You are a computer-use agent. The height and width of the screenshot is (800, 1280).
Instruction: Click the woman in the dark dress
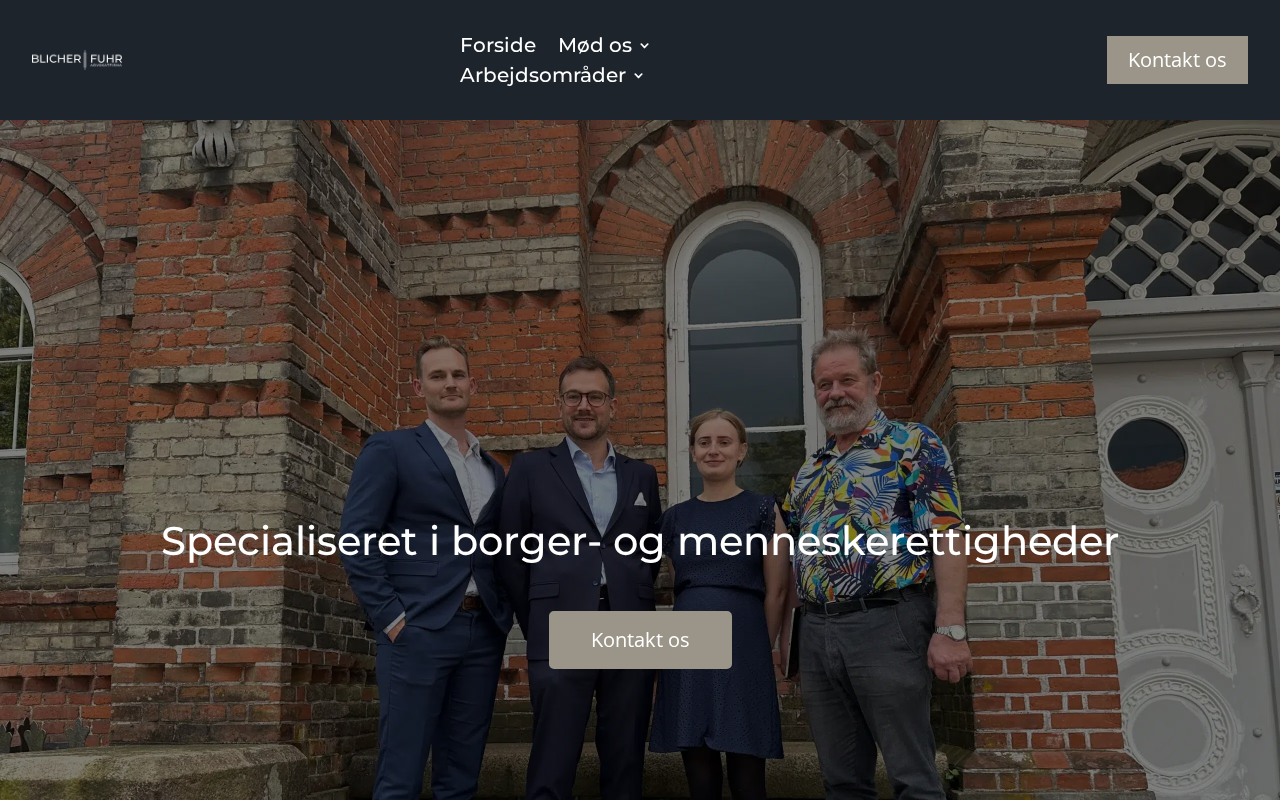(x=718, y=600)
